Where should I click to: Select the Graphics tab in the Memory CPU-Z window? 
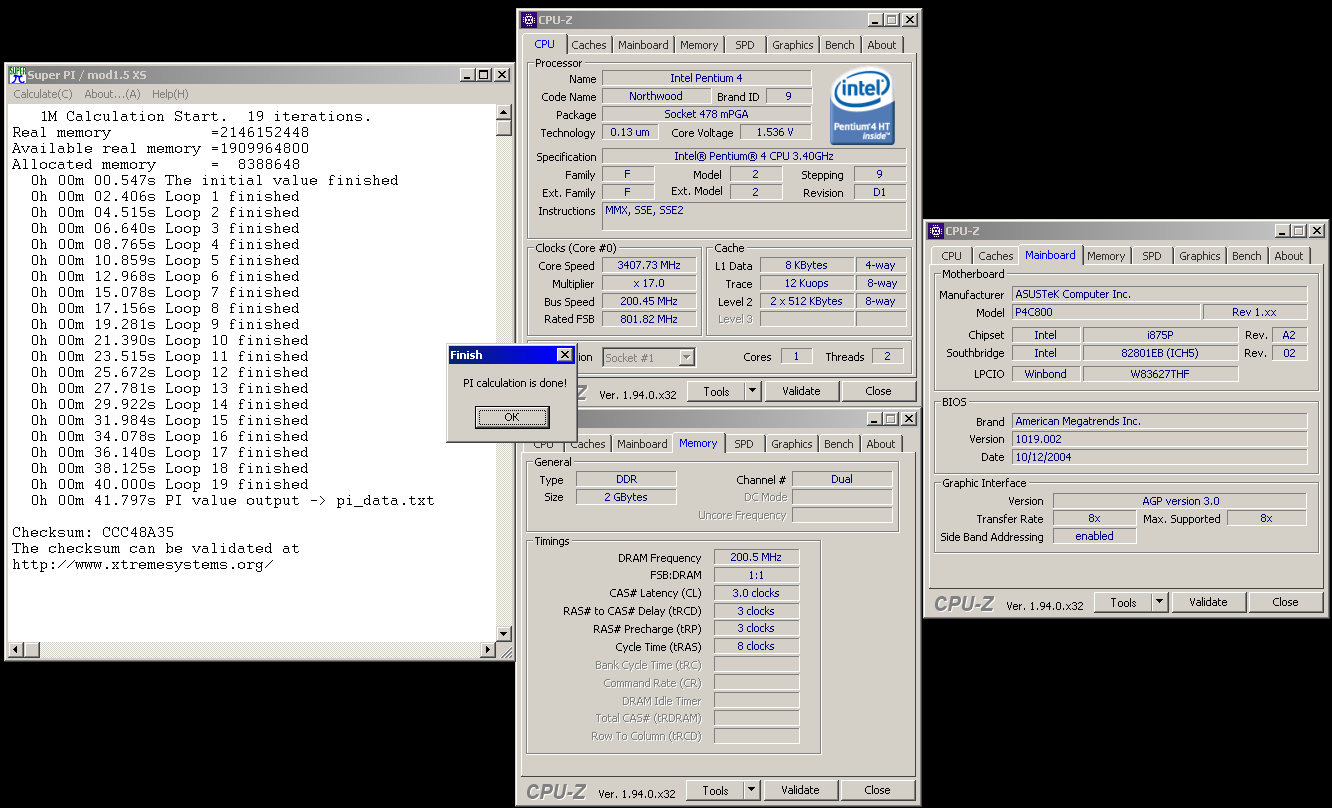791,444
